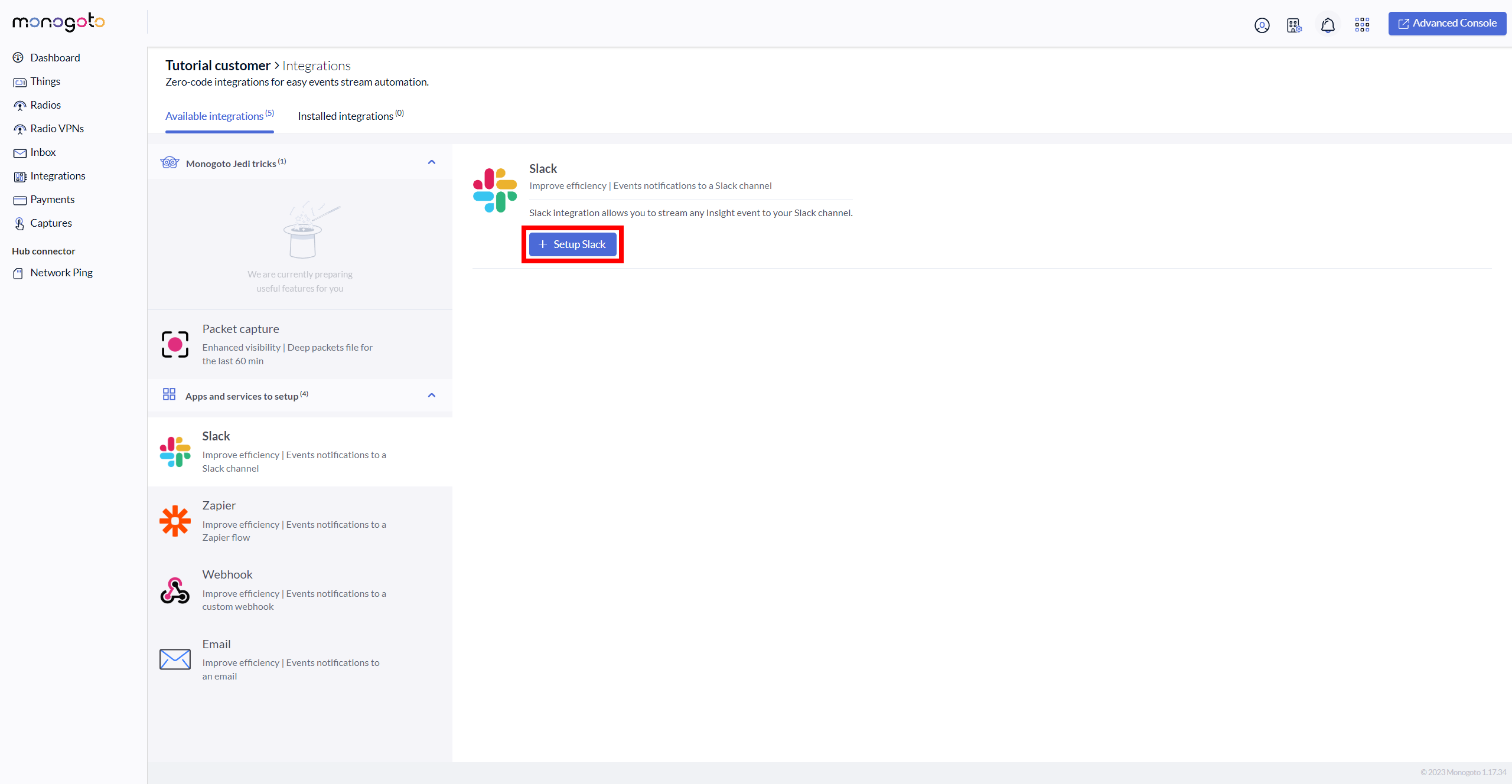Open Network Ping hub connector
The image size is (1512, 784).
[61, 273]
